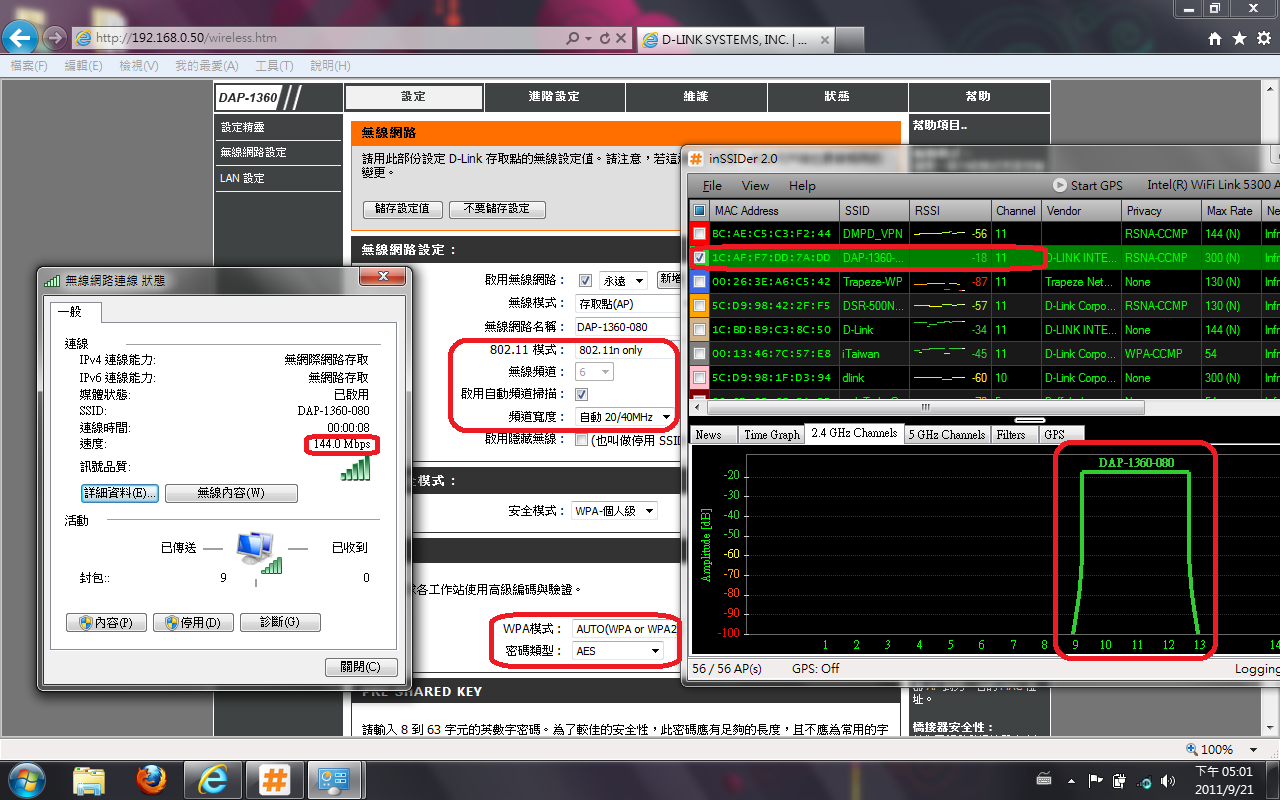
Task: Switch to the Time Graph tab
Action: coord(771,435)
